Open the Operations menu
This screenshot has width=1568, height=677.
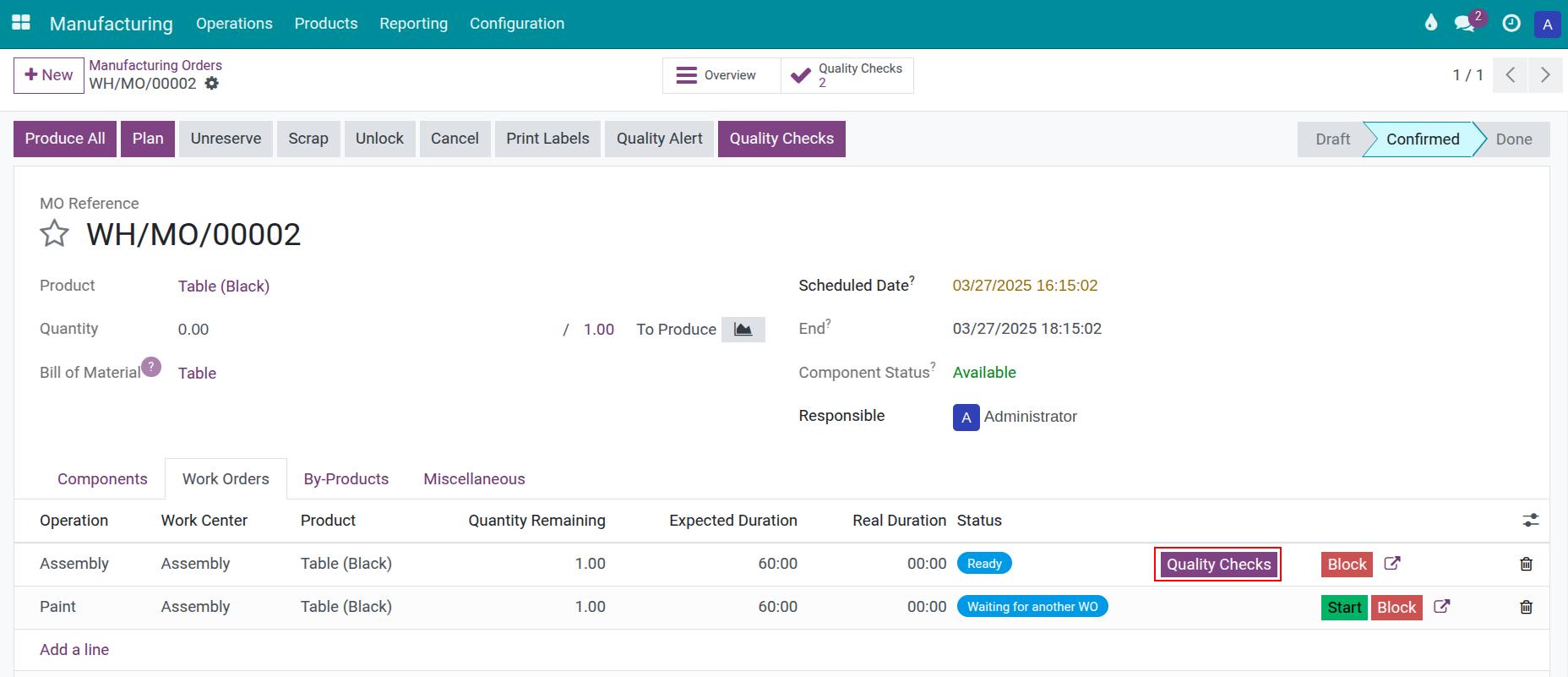pos(234,24)
